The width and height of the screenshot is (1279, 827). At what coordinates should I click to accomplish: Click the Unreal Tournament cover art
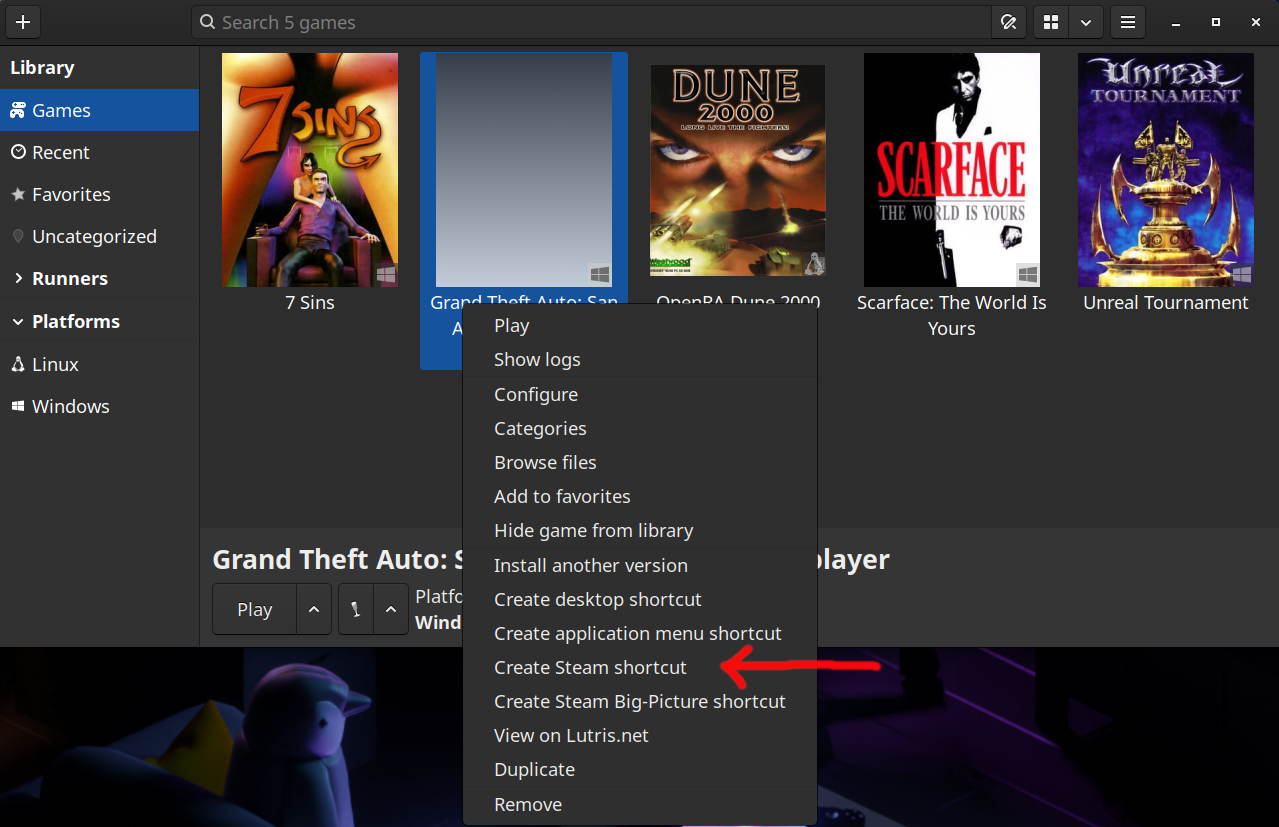1166,170
